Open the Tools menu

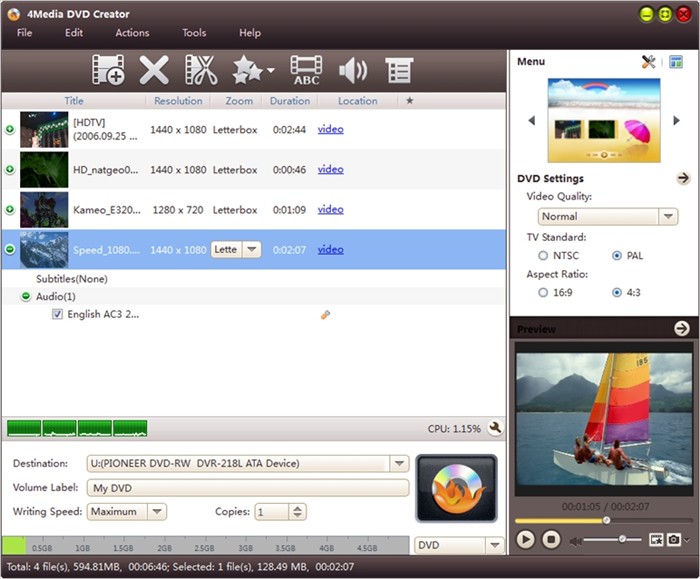tap(194, 33)
